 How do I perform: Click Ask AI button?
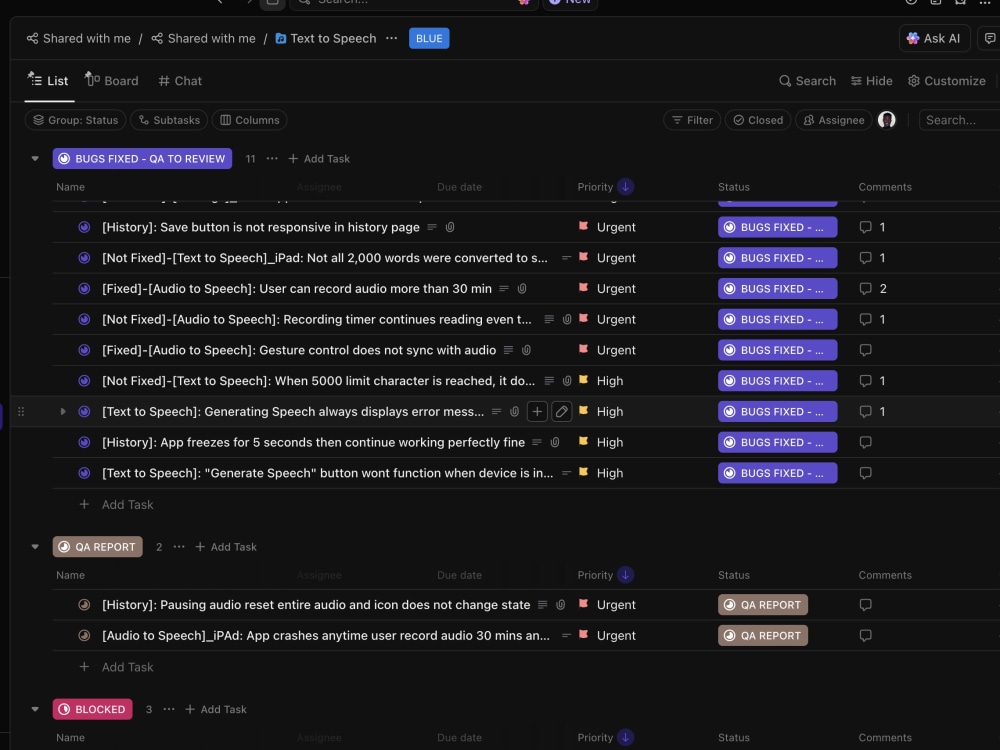[x=934, y=38]
